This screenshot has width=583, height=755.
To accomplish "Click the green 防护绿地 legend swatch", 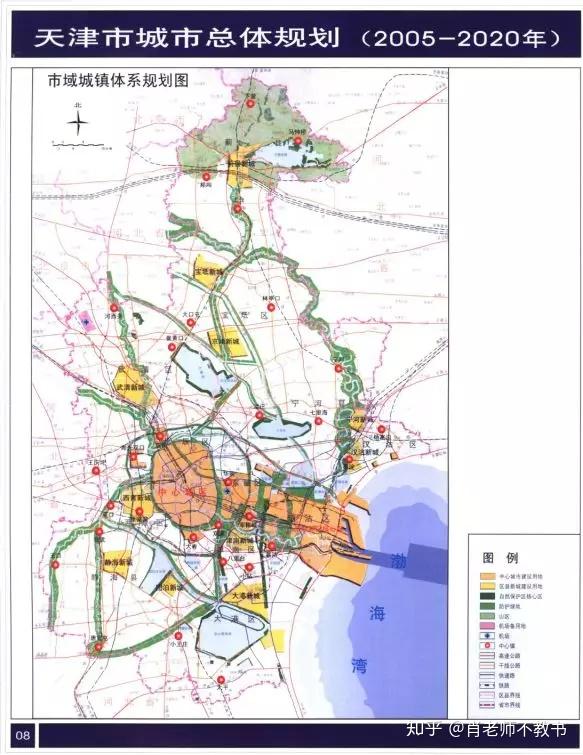I will click(488, 606).
